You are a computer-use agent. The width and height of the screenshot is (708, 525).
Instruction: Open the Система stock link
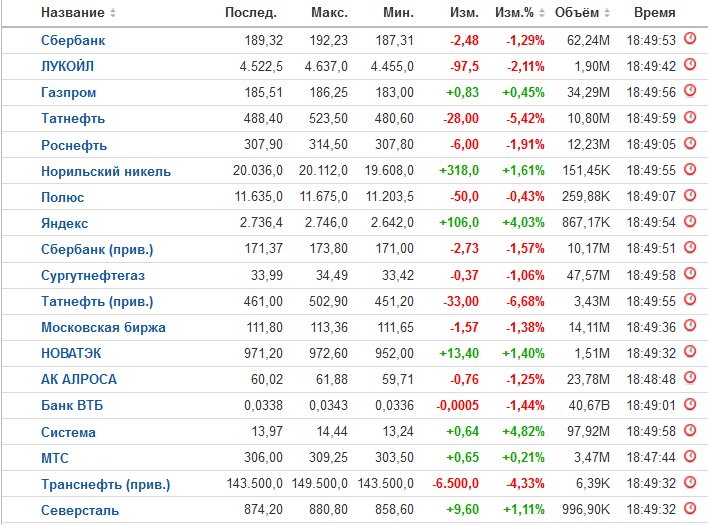pyautogui.click(x=69, y=432)
